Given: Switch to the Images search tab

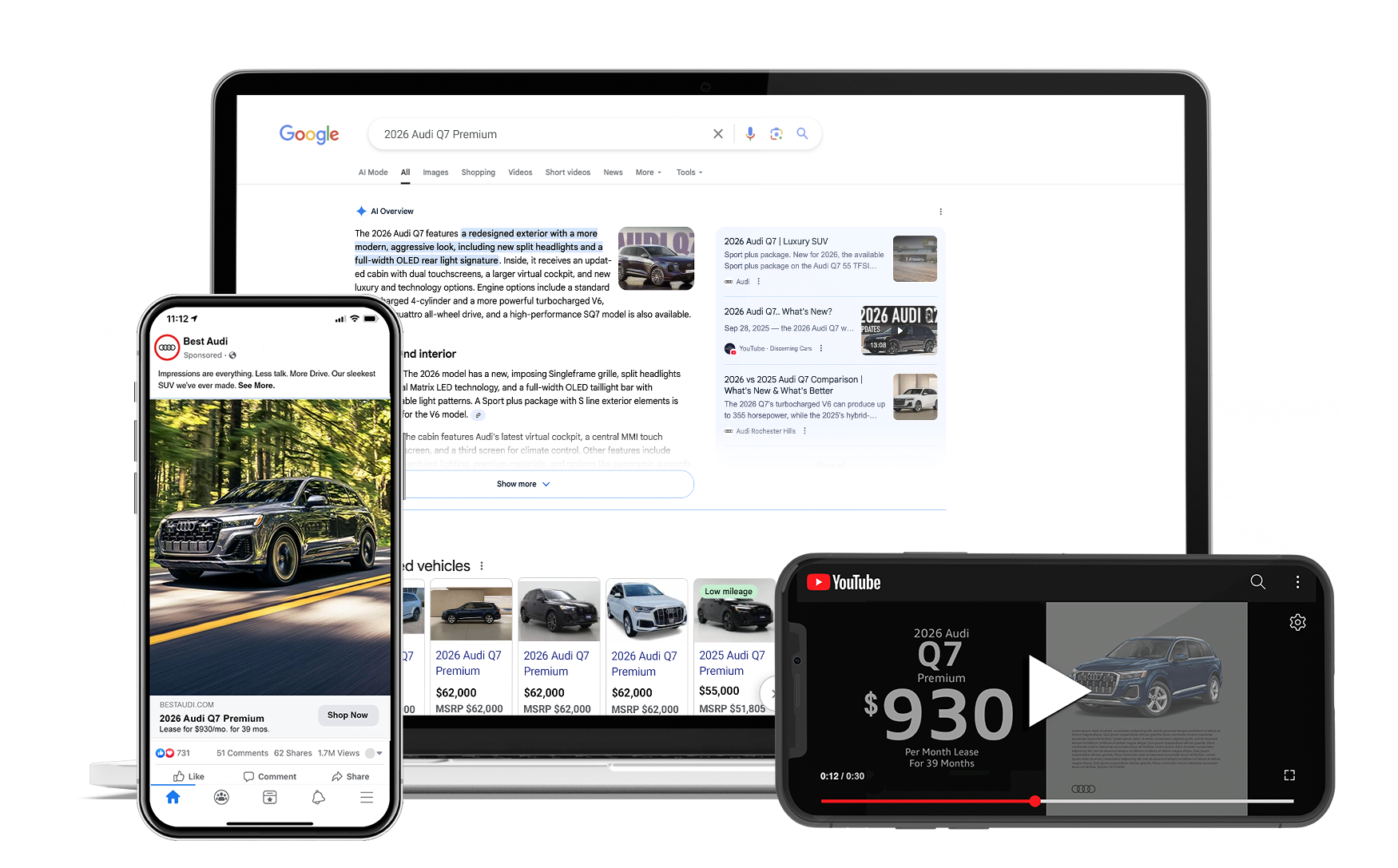Looking at the screenshot, I should 435,172.
